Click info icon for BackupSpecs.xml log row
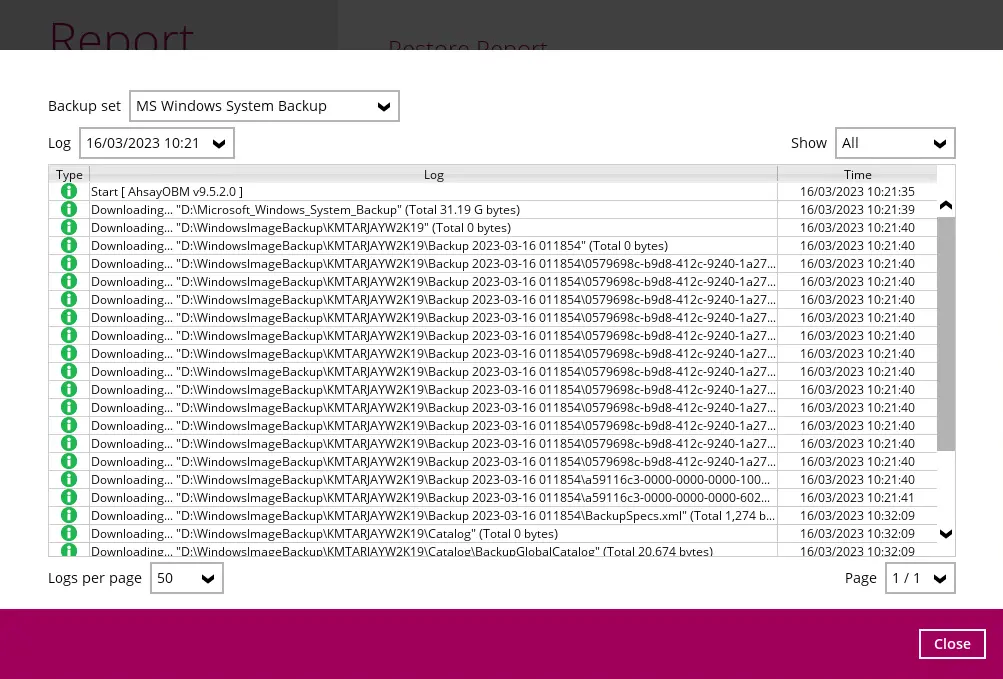1003x679 pixels. (69, 515)
